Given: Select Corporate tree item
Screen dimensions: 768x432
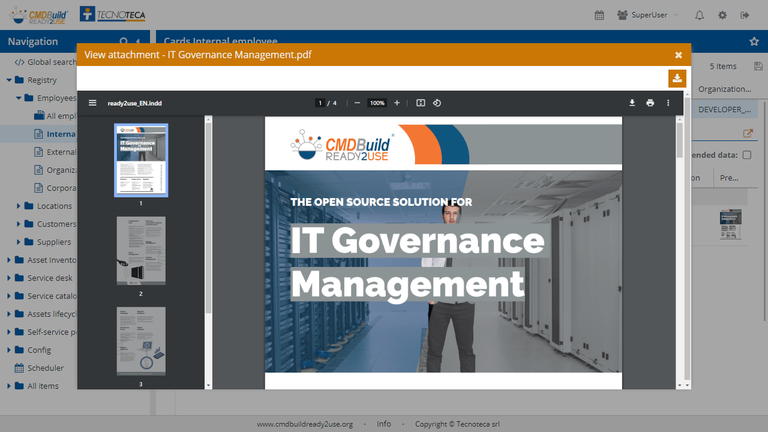Looking at the screenshot, I should (x=55, y=188).
